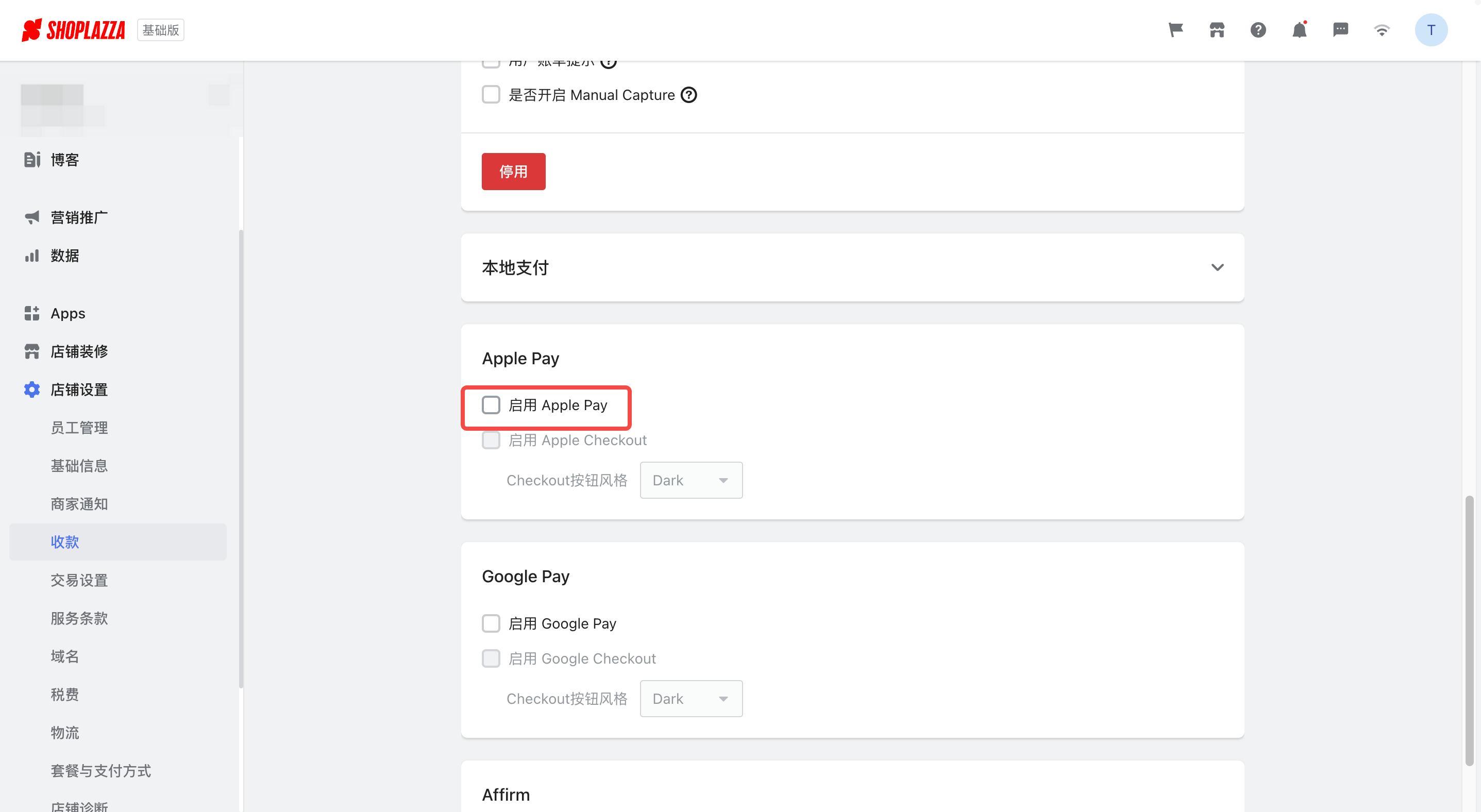Check 启用 Google Pay checkbox
This screenshot has width=1481, height=812.
[491, 623]
